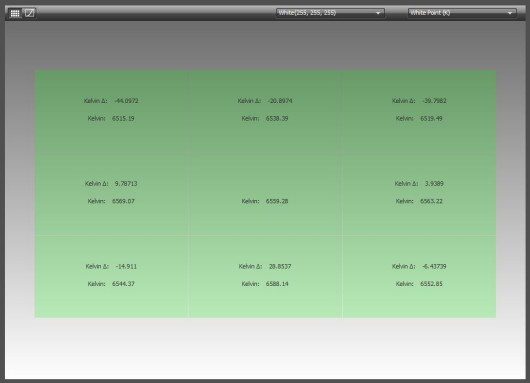This screenshot has width=530, height=383.
Task: Select the bottom-left cell with Kelvin 6544.37
Action: coord(112,277)
